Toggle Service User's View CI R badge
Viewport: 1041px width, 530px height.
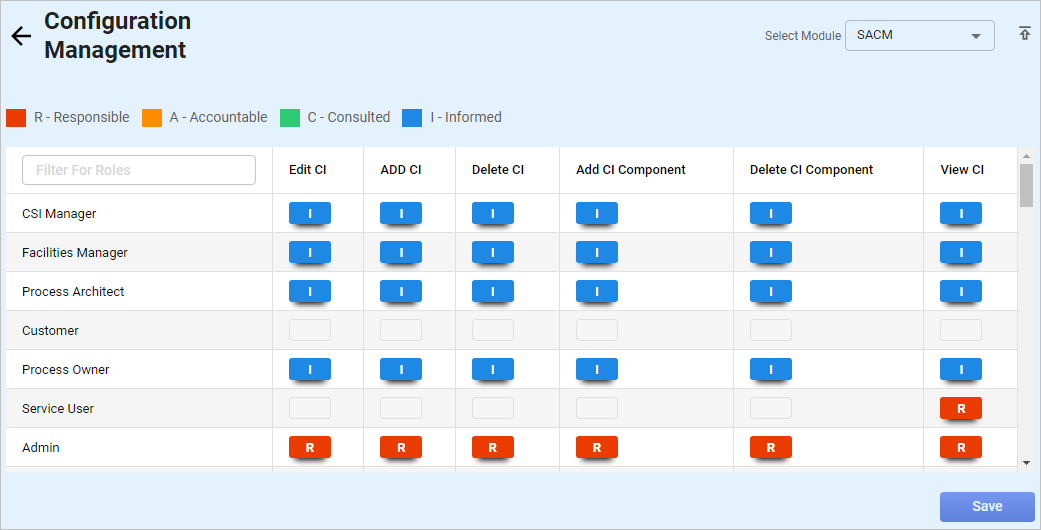pos(961,409)
